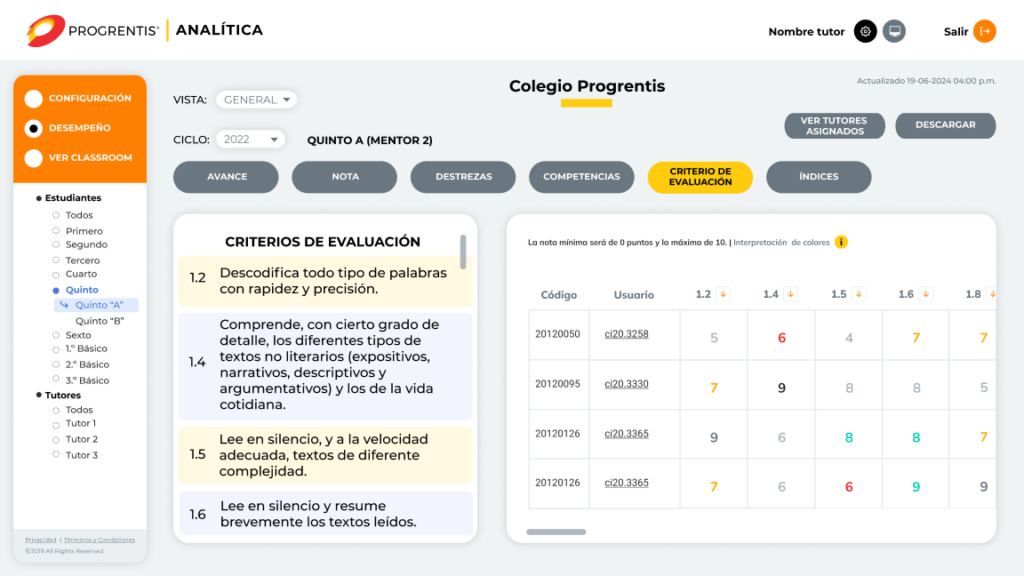Sort by column 1.6 arrow icon
The width and height of the screenshot is (1024, 576).
pyautogui.click(x=926, y=294)
